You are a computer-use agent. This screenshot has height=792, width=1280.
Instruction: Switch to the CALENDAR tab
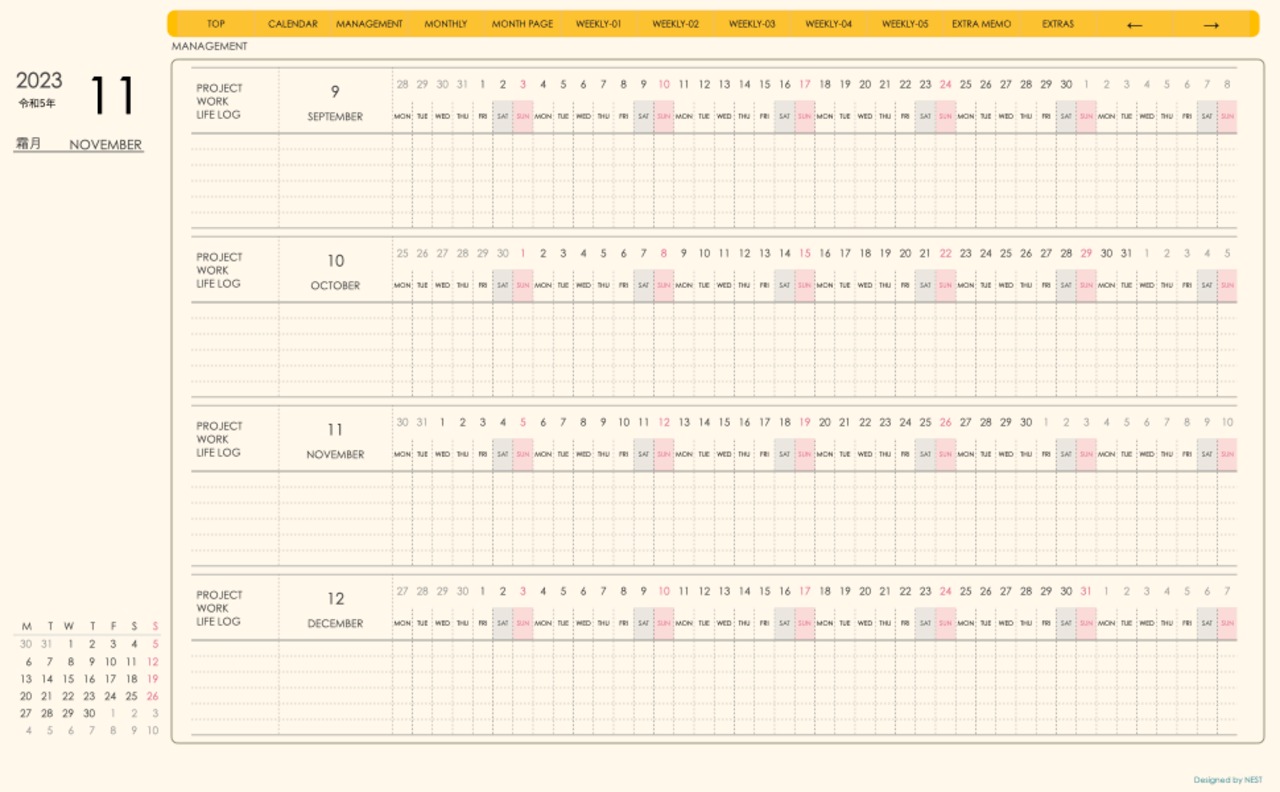pos(292,24)
